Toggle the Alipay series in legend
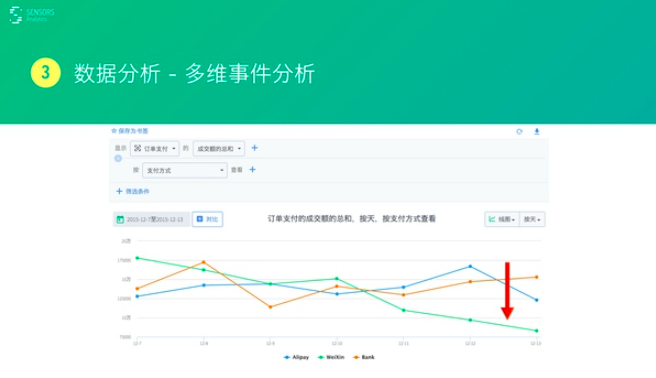The image size is (656, 378). click(x=296, y=357)
